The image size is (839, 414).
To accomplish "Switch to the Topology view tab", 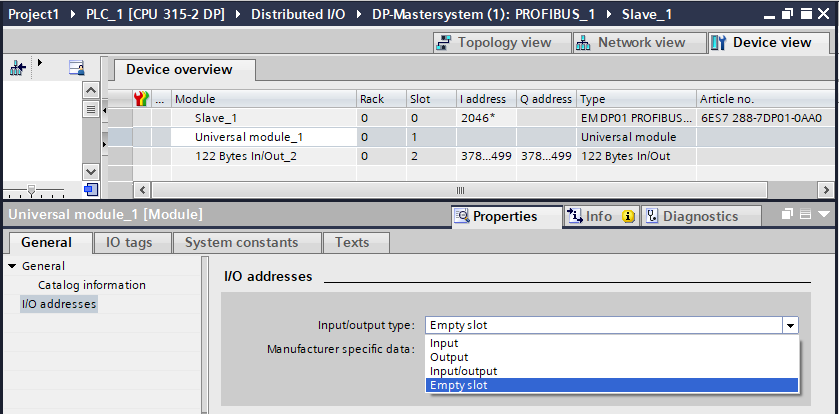I will [494, 43].
